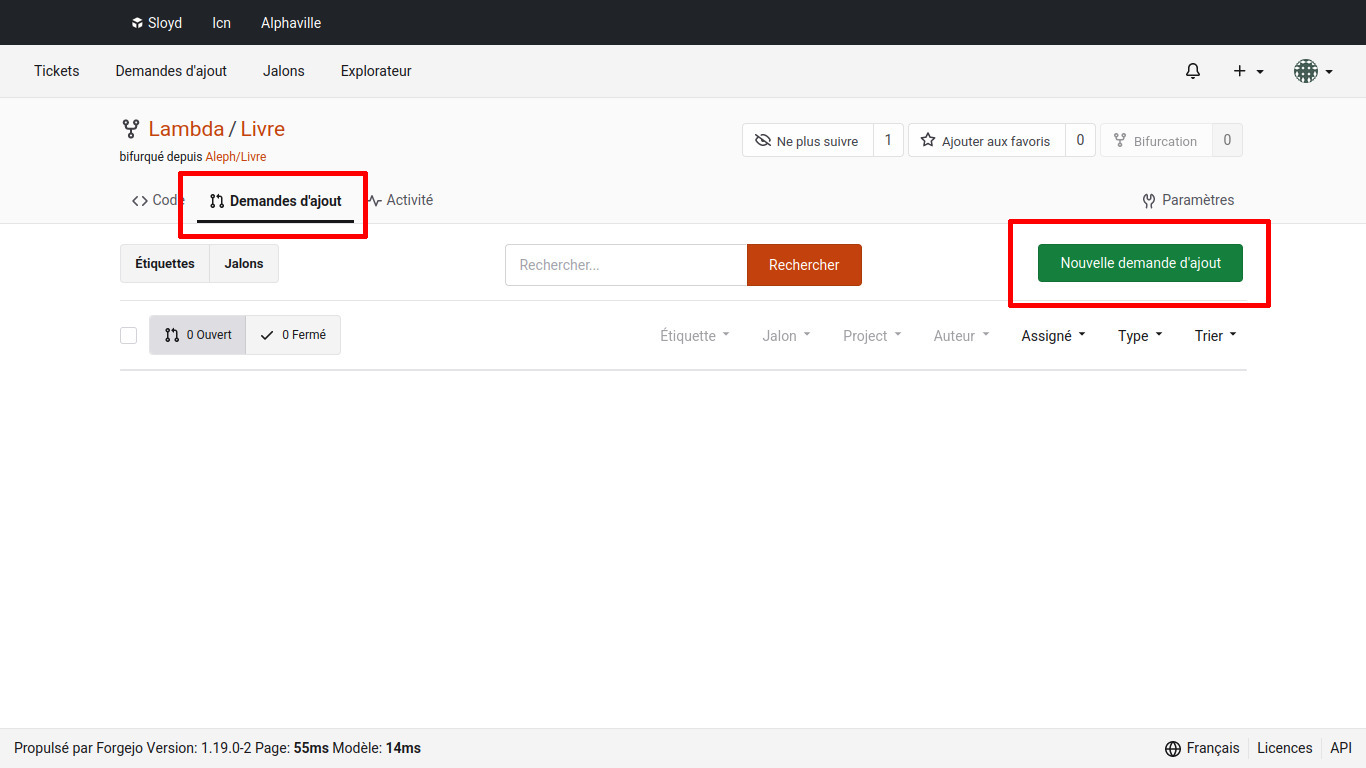The height and width of the screenshot is (768, 1366).
Task: Expand the Assigné filter dropdown
Action: [x=1053, y=336]
